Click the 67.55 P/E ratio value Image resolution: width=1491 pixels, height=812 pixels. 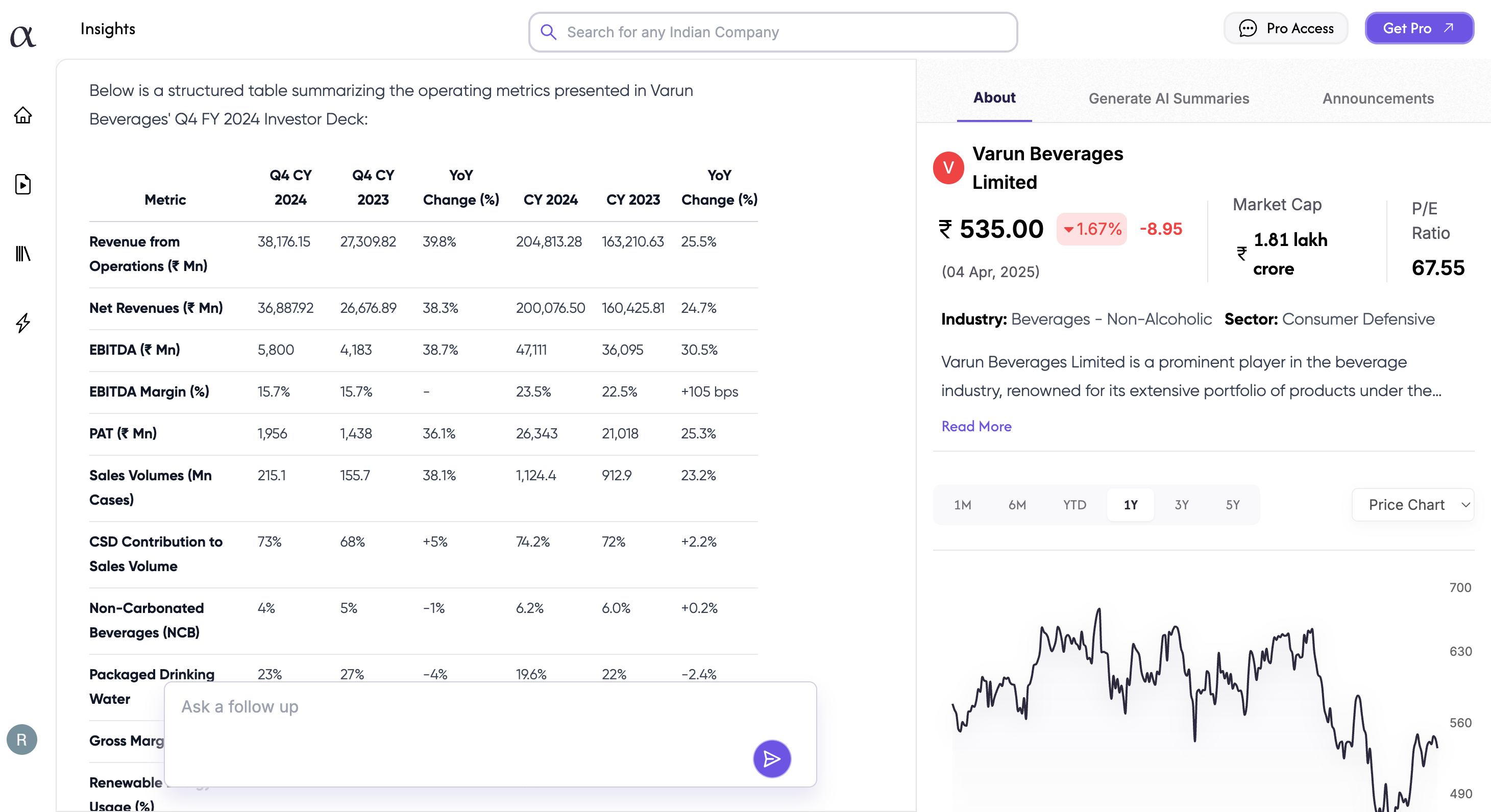(x=1438, y=267)
